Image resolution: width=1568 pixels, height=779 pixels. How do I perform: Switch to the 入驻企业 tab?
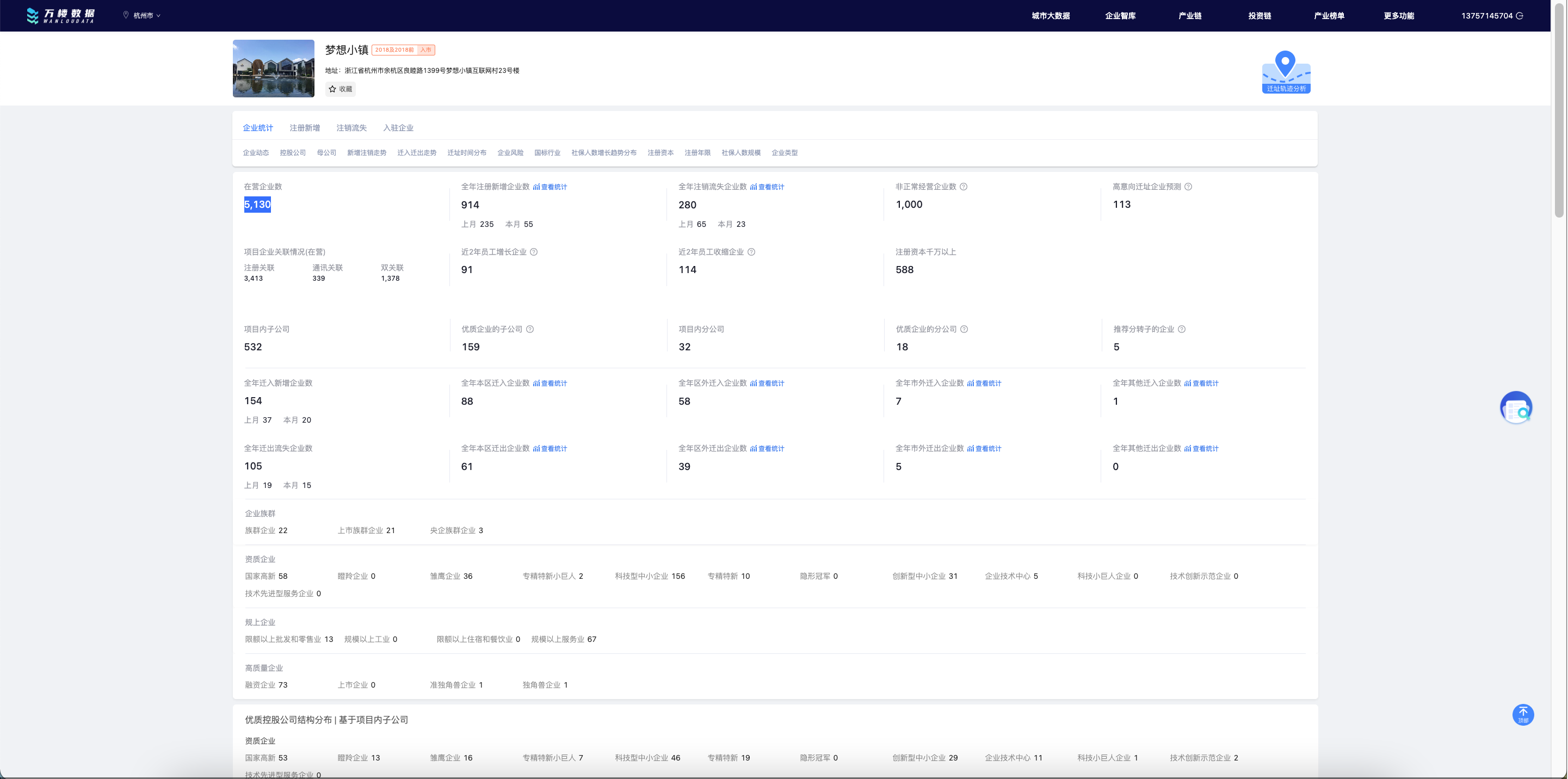(x=398, y=128)
